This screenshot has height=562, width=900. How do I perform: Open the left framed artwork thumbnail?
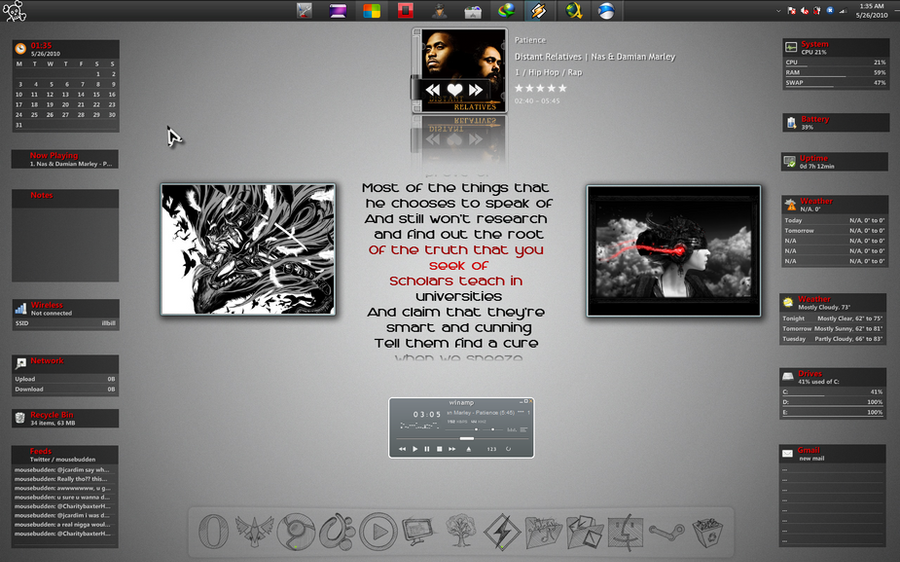pos(248,249)
